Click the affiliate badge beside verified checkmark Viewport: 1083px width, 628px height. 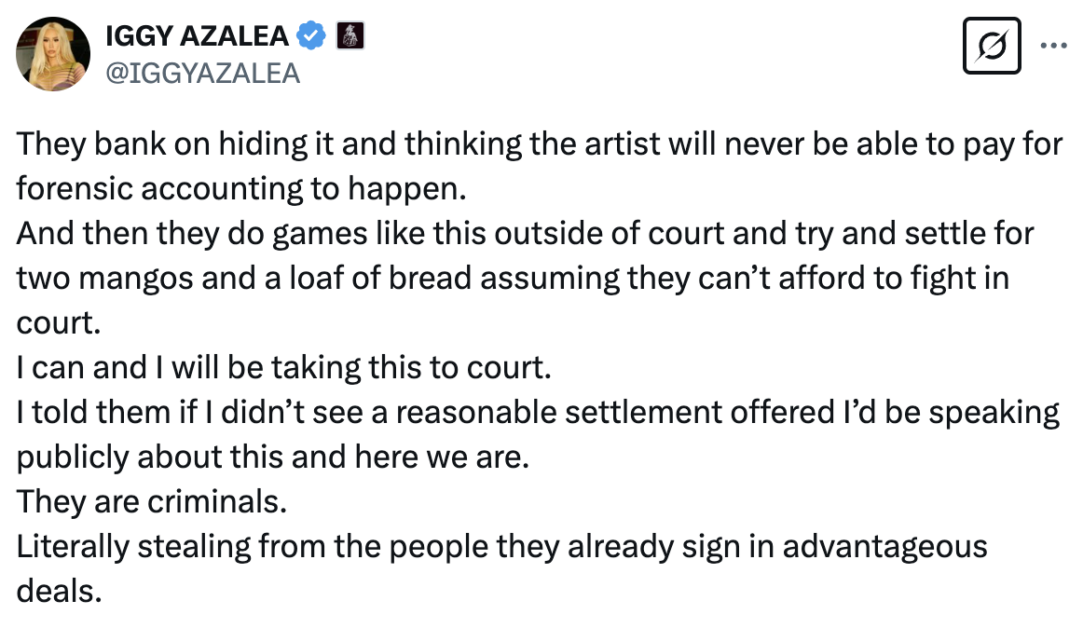[x=350, y=35]
